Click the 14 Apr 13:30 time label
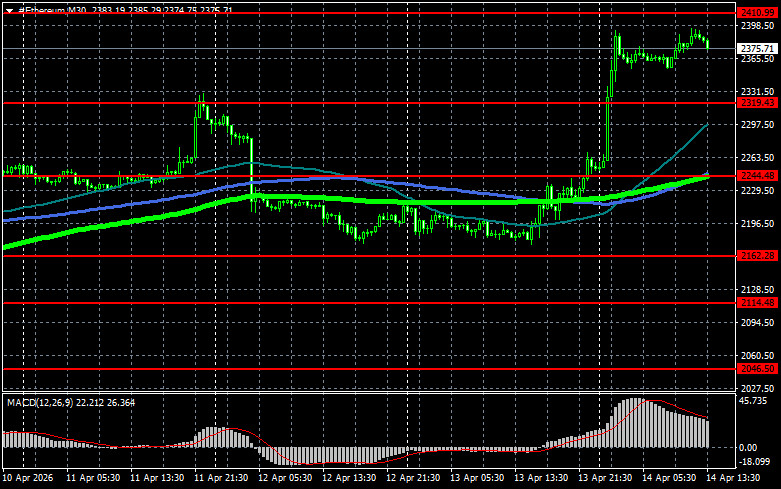Image resolution: width=781 pixels, height=489 pixels. point(733,478)
